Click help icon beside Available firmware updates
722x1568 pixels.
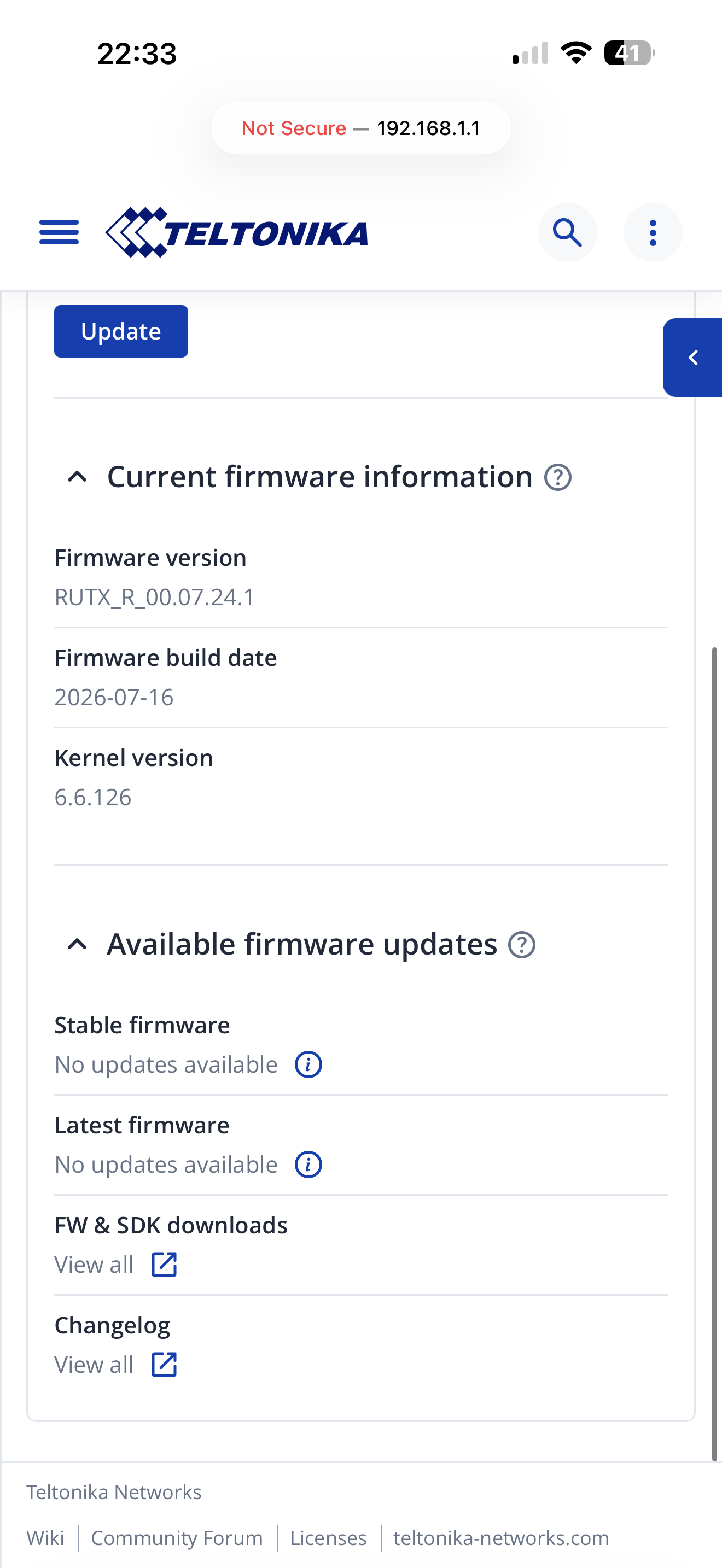(x=522, y=945)
